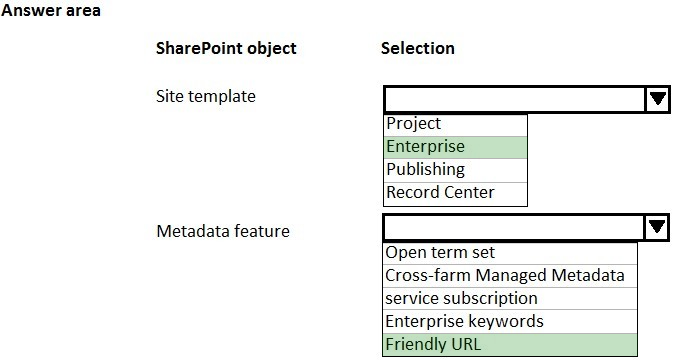Viewport: 680px width, 364px height.
Task: Click the green-highlighted row in template list
Action: tap(455, 147)
